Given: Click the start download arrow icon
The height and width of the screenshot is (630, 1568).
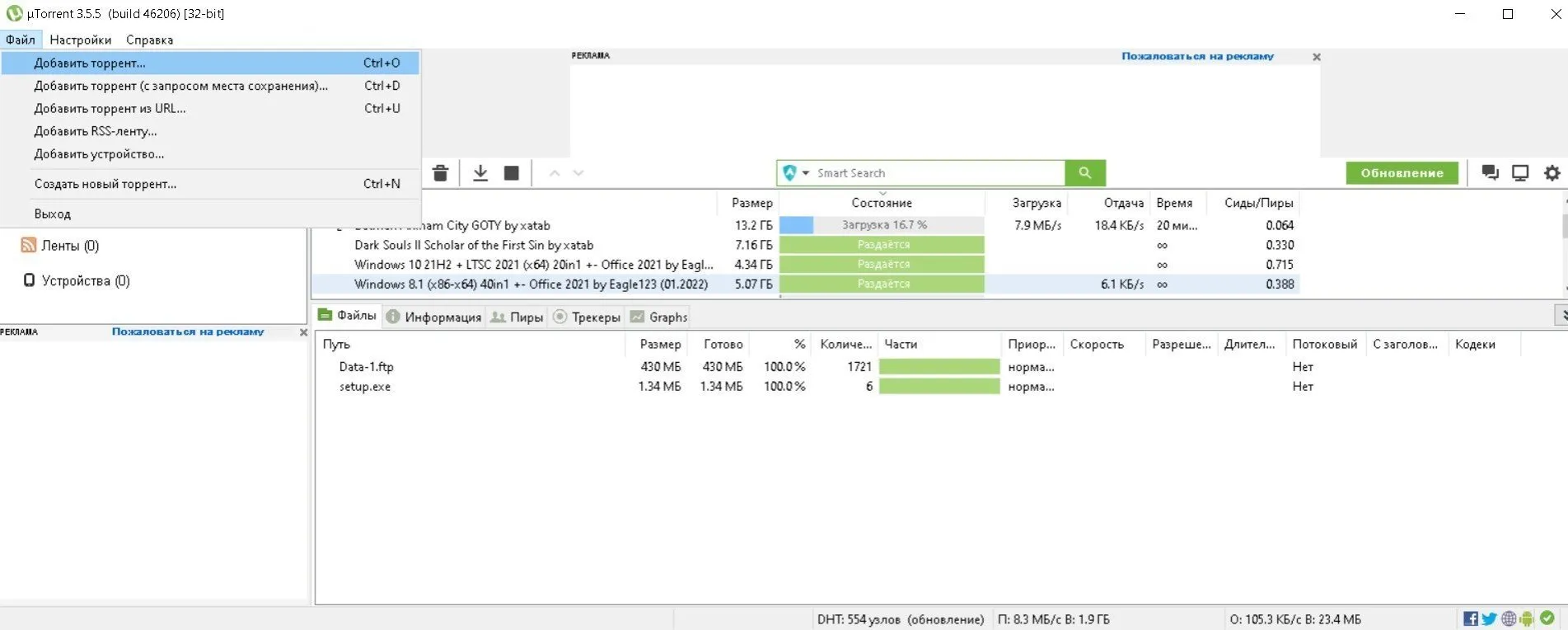Looking at the screenshot, I should point(480,173).
